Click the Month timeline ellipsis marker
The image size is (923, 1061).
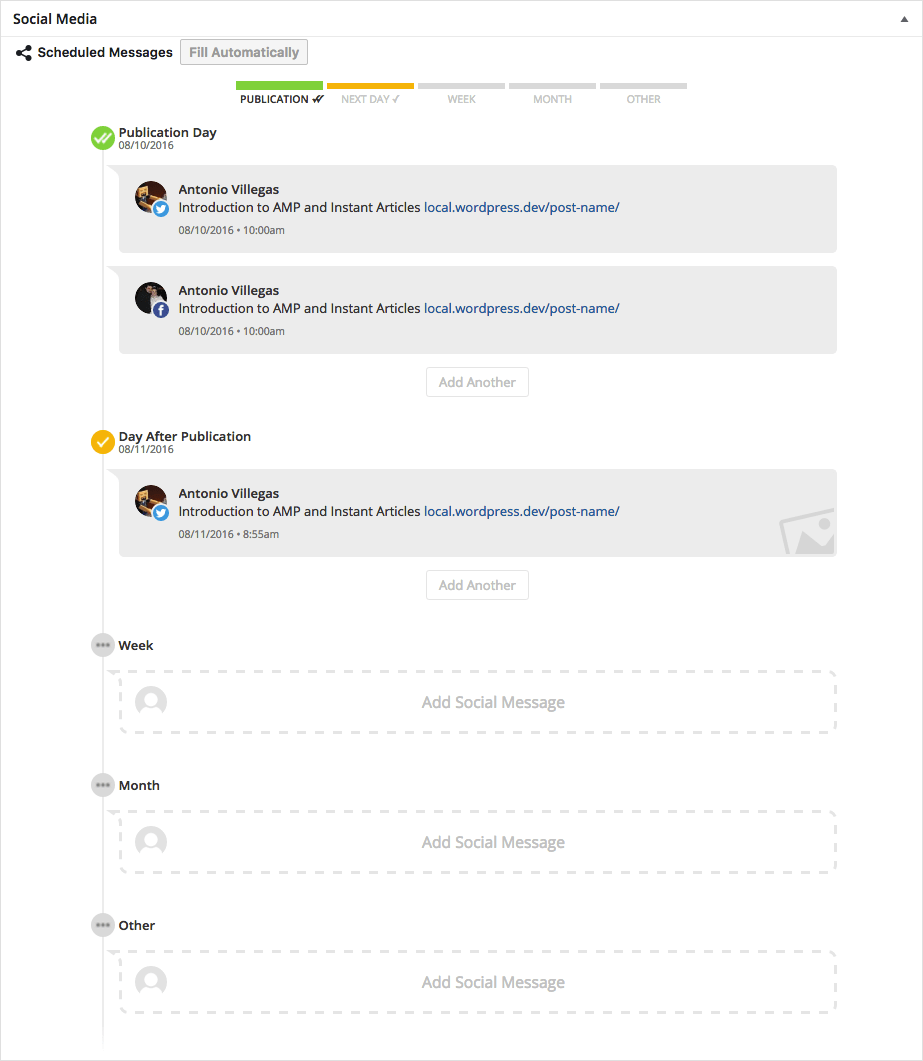[x=103, y=785]
